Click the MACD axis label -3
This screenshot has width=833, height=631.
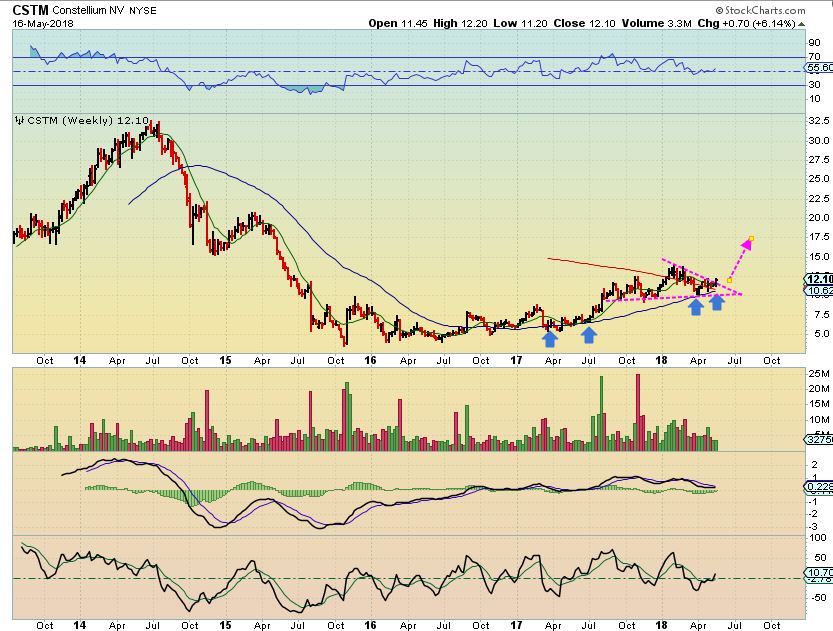[813, 527]
